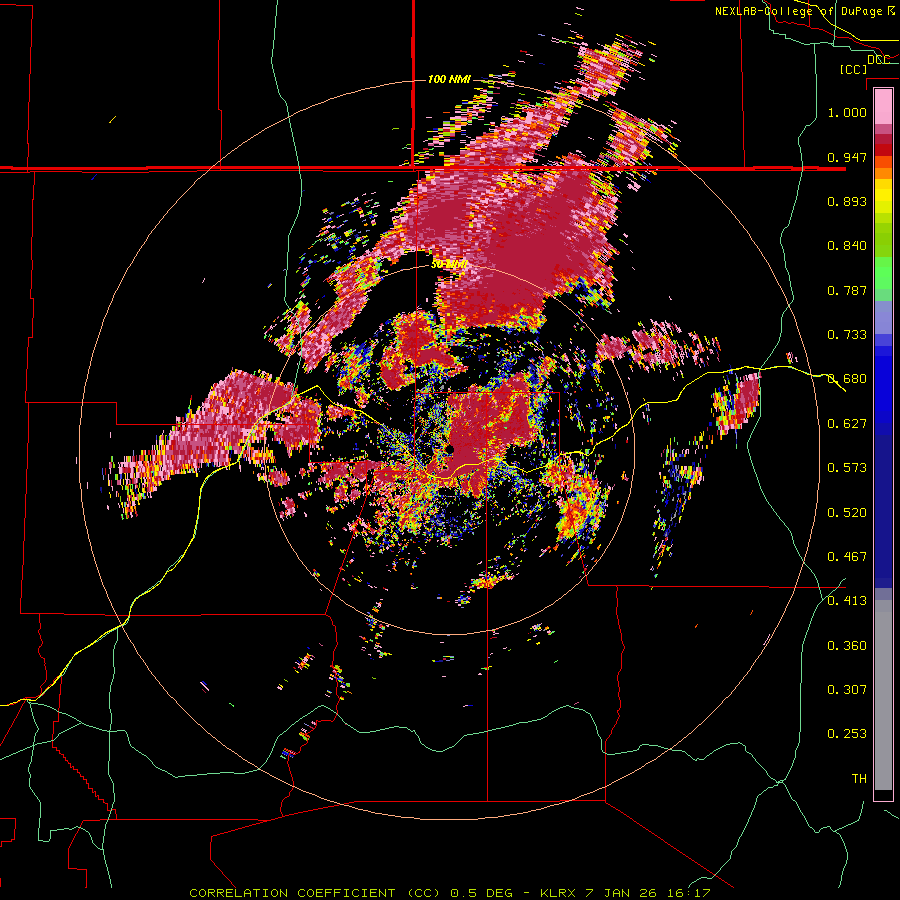Click the 0.893 scale value
This screenshot has height=900, width=900.
click(847, 201)
